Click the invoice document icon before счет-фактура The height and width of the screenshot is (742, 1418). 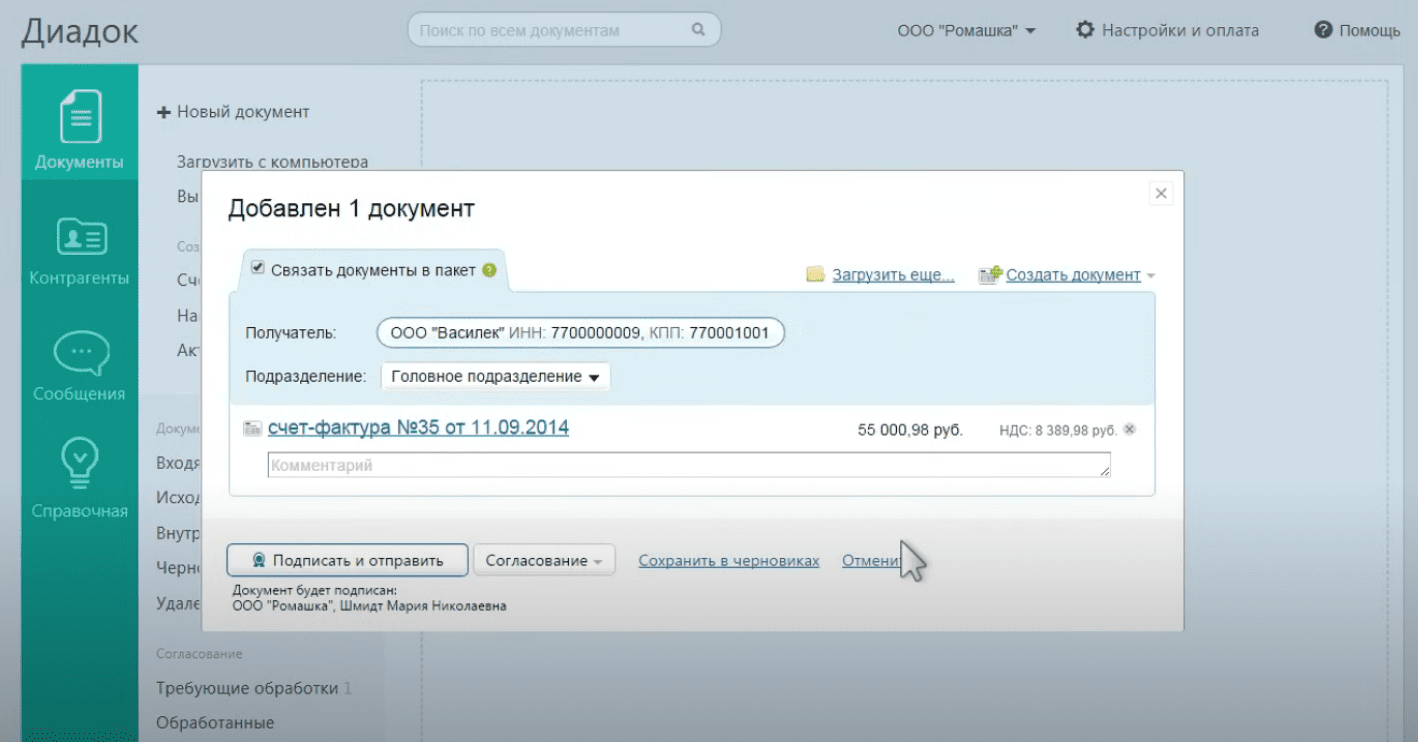pos(252,428)
